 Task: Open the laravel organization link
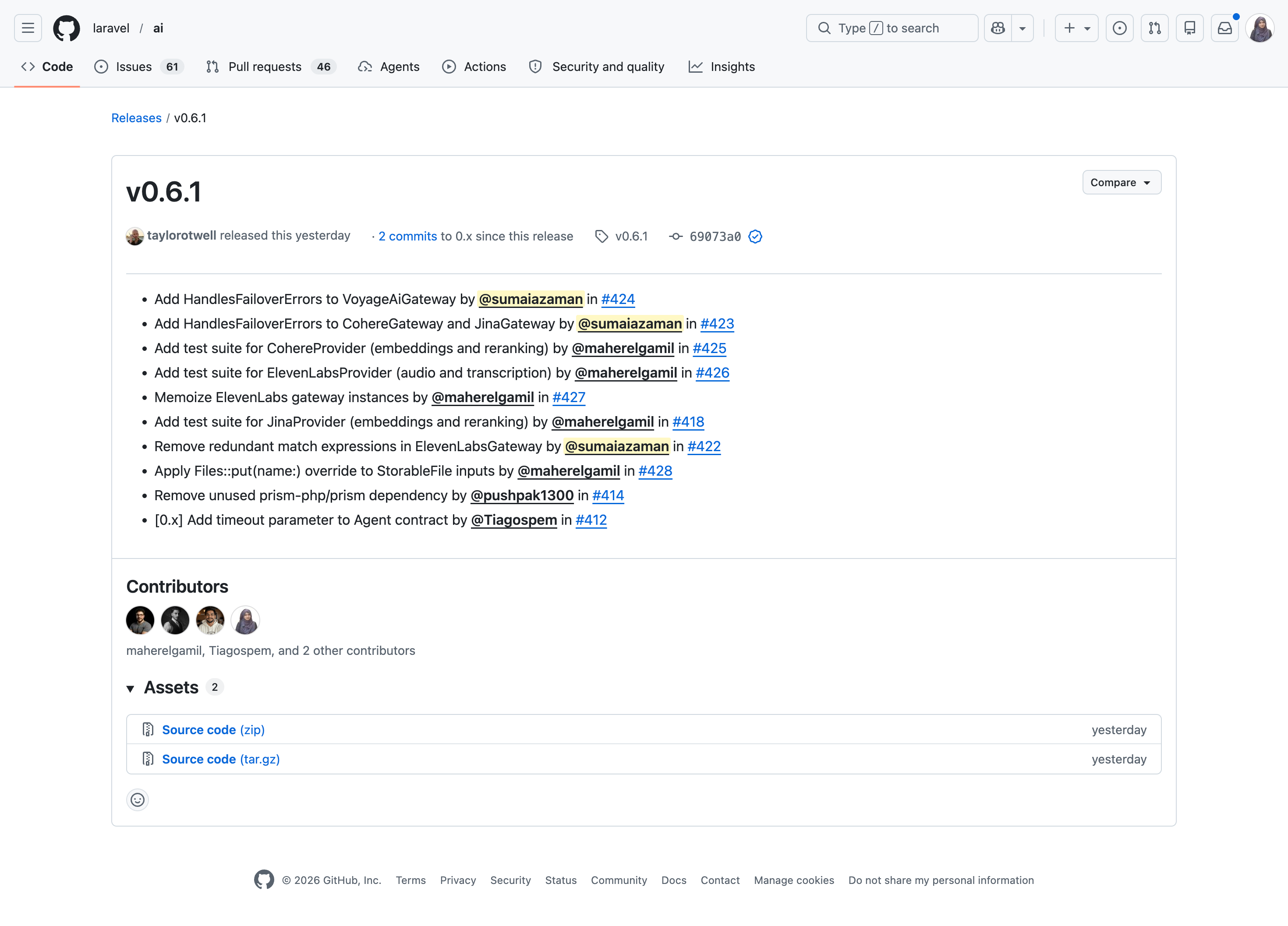(111, 28)
